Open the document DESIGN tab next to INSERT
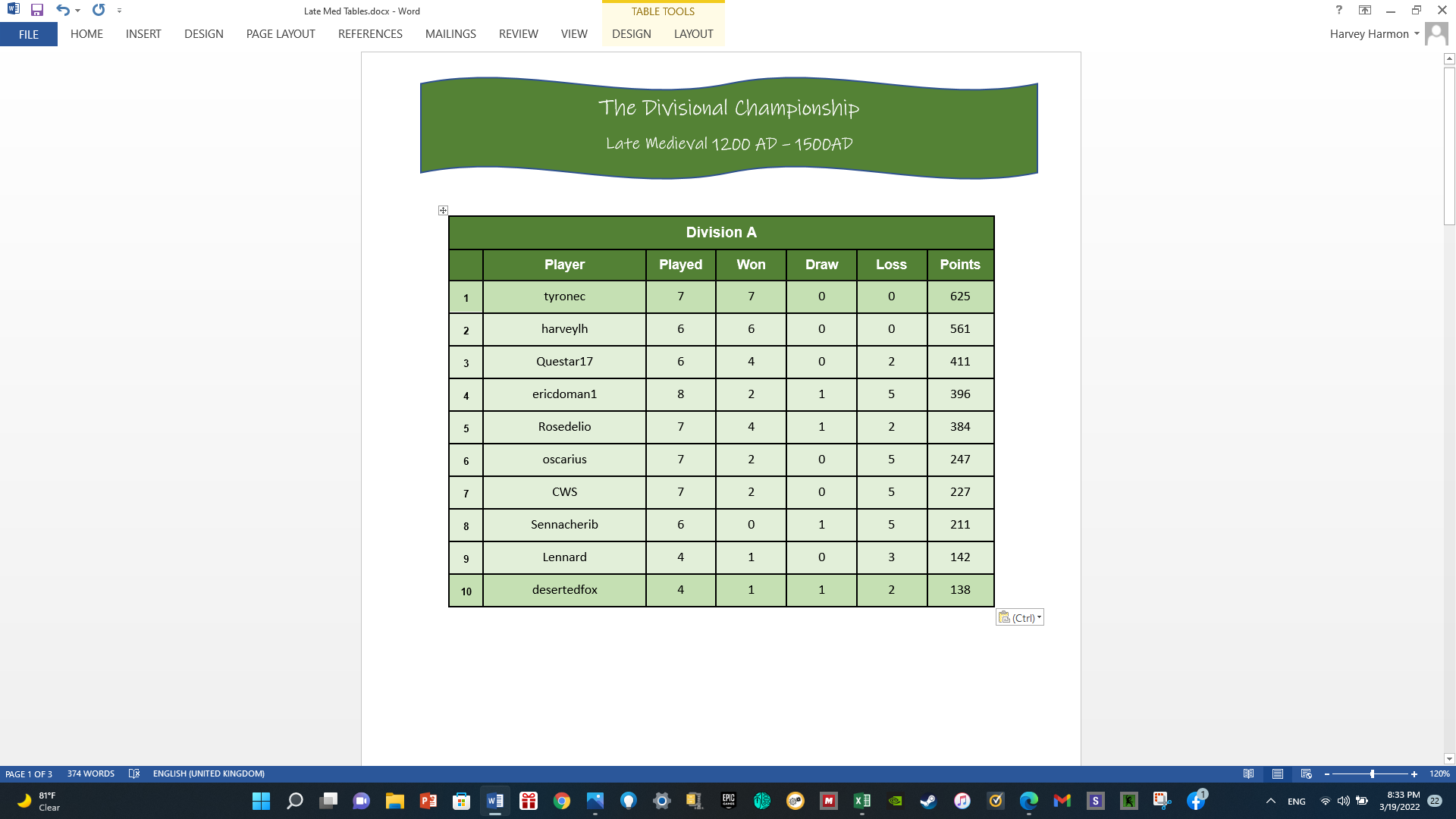Screen dimensions: 1456x819 (x=204, y=34)
